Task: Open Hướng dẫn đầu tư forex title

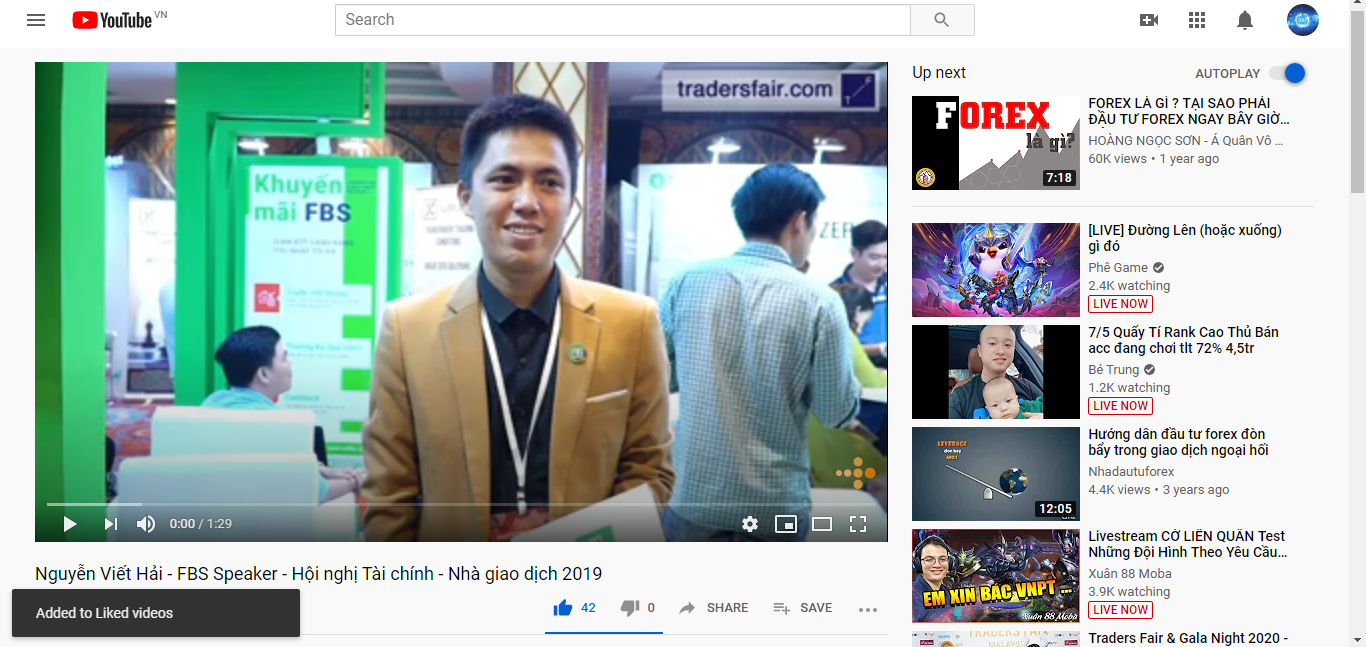Action: [x=1178, y=442]
